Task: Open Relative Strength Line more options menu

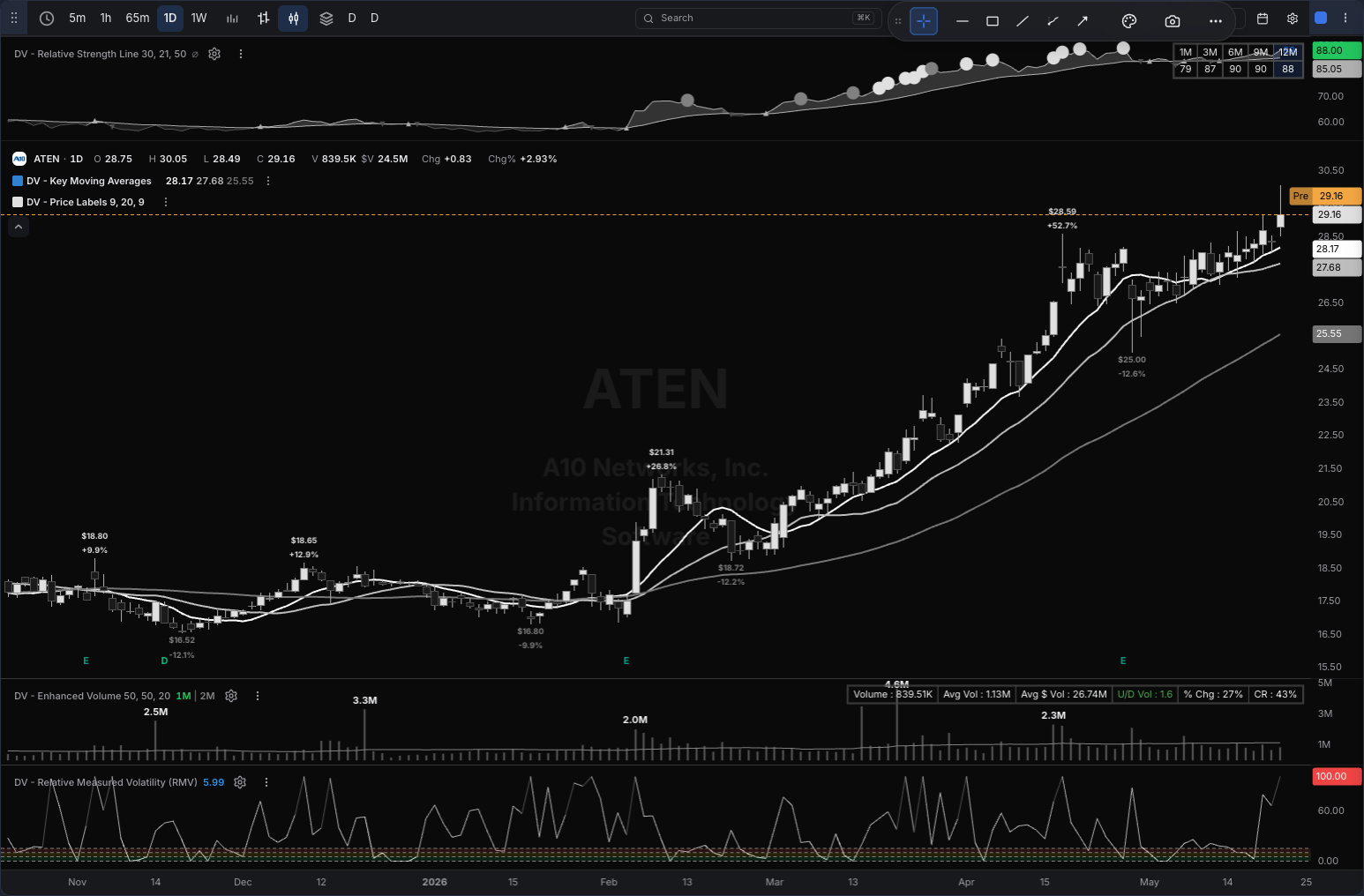Action: [x=240, y=54]
